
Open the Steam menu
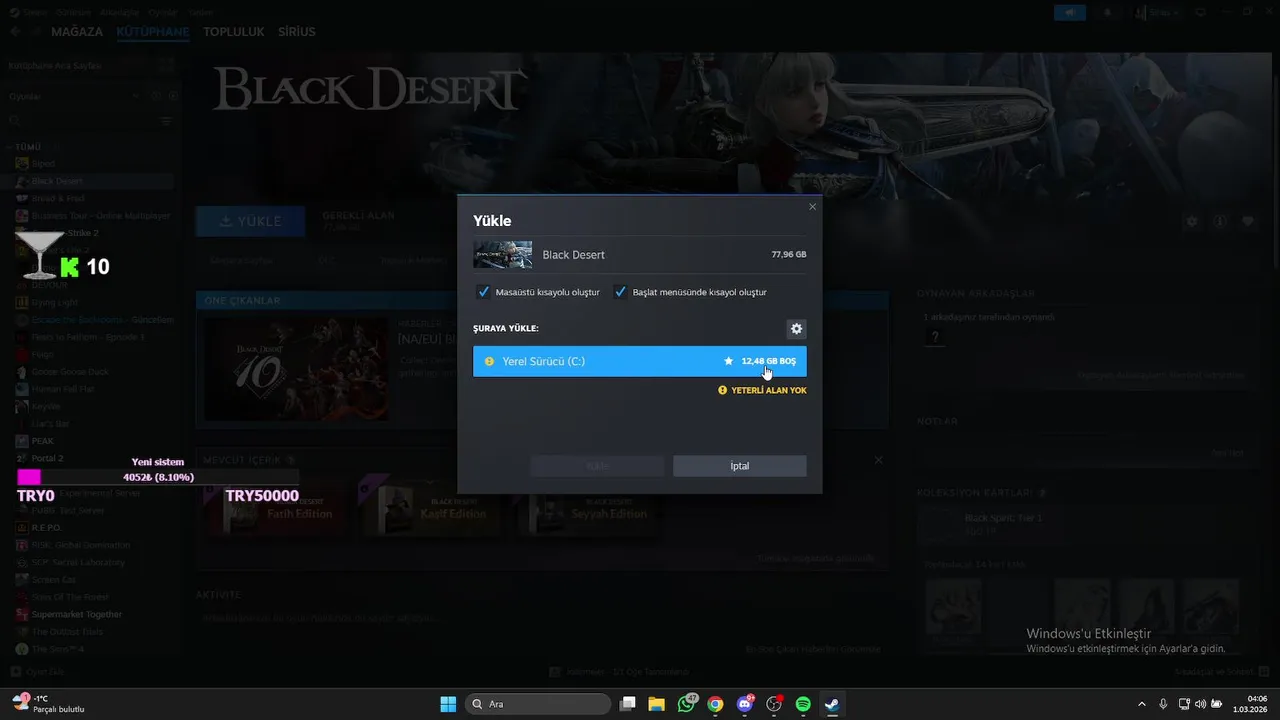(x=36, y=12)
